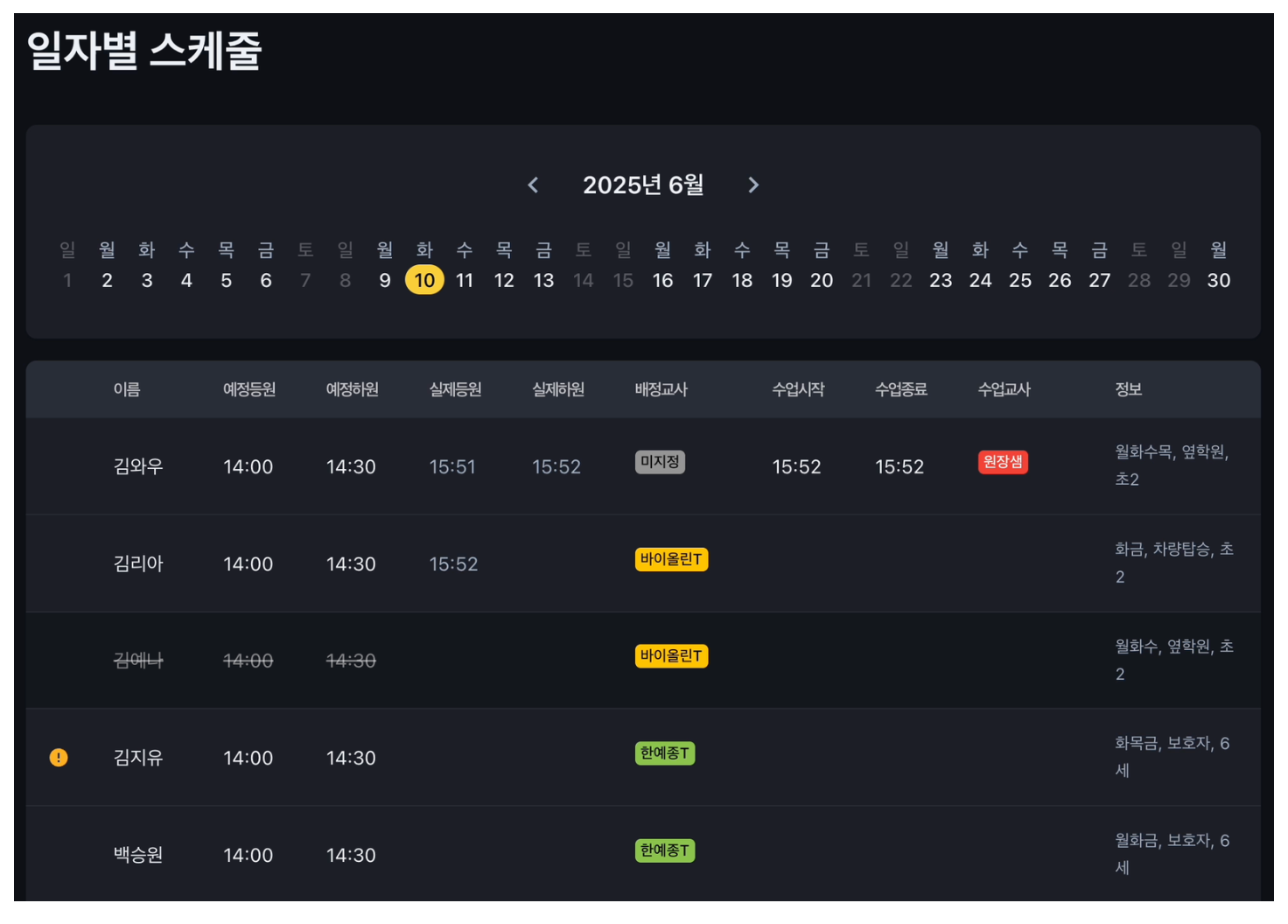Viewport: 1288px width, 924px height.
Task: Click the 정보 column header
Action: coord(1129,389)
